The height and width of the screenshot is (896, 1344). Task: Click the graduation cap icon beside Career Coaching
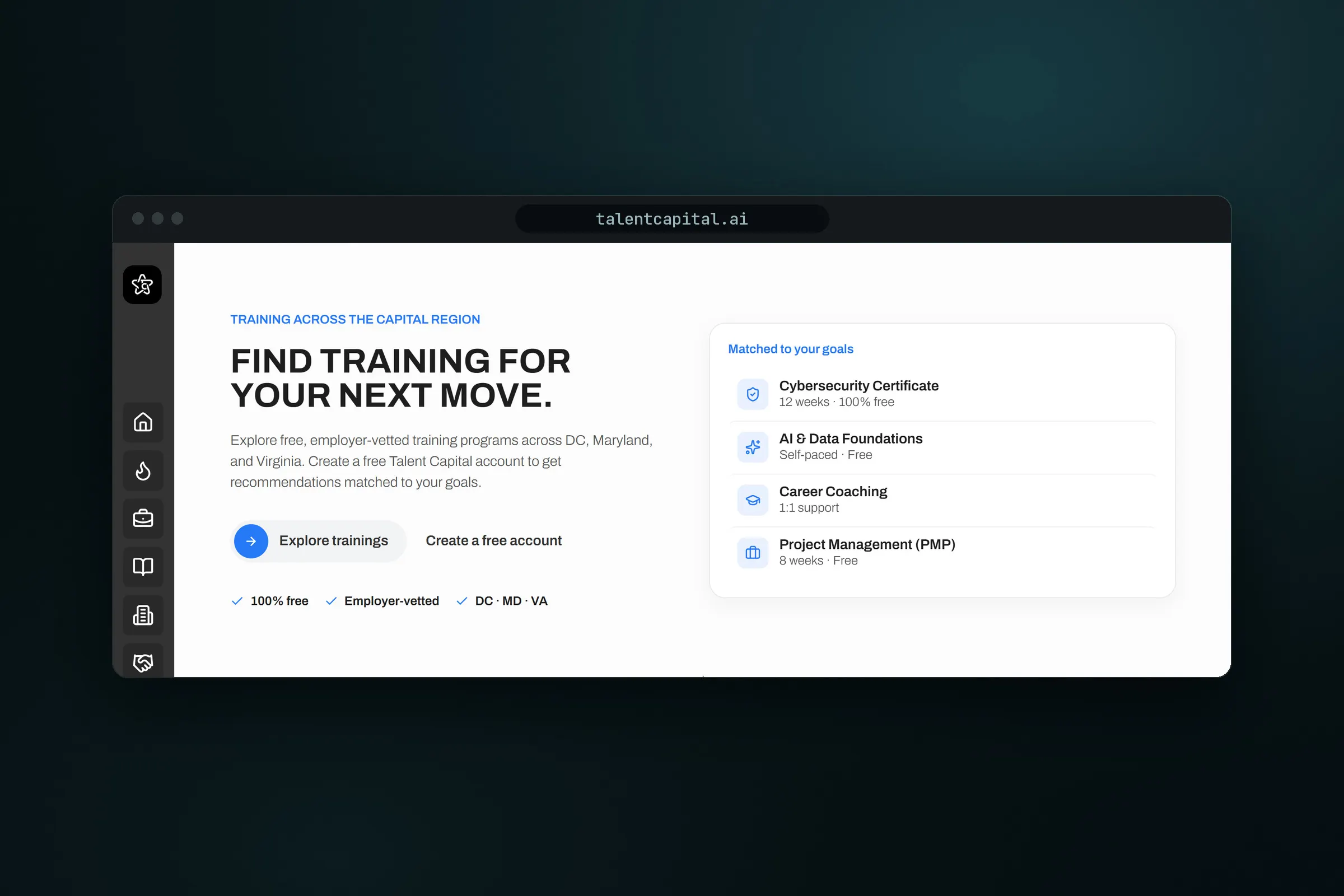pyautogui.click(x=753, y=500)
